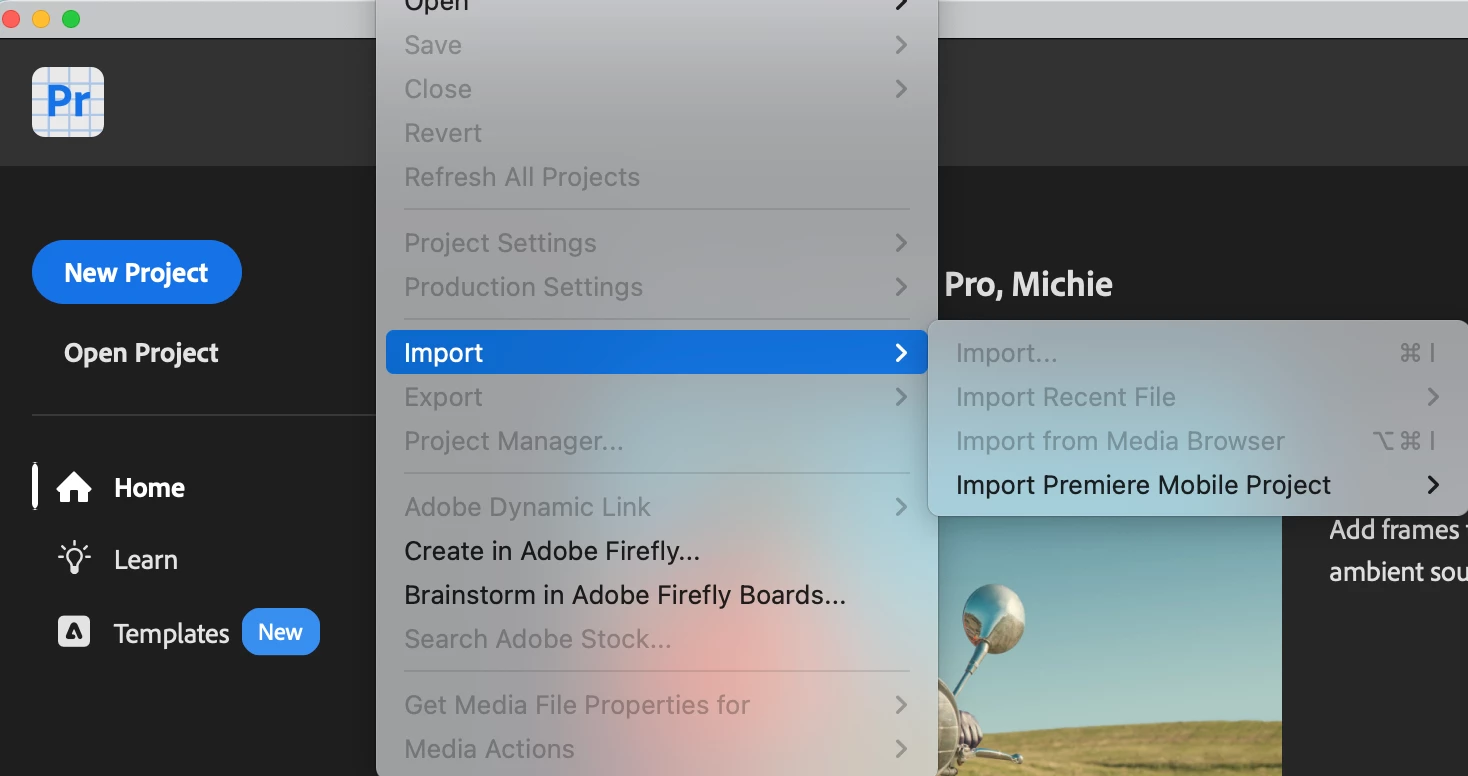This screenshot has height=776, width=1468.
Task: Select the highlighted Import menu item
Action: point(656,352)
